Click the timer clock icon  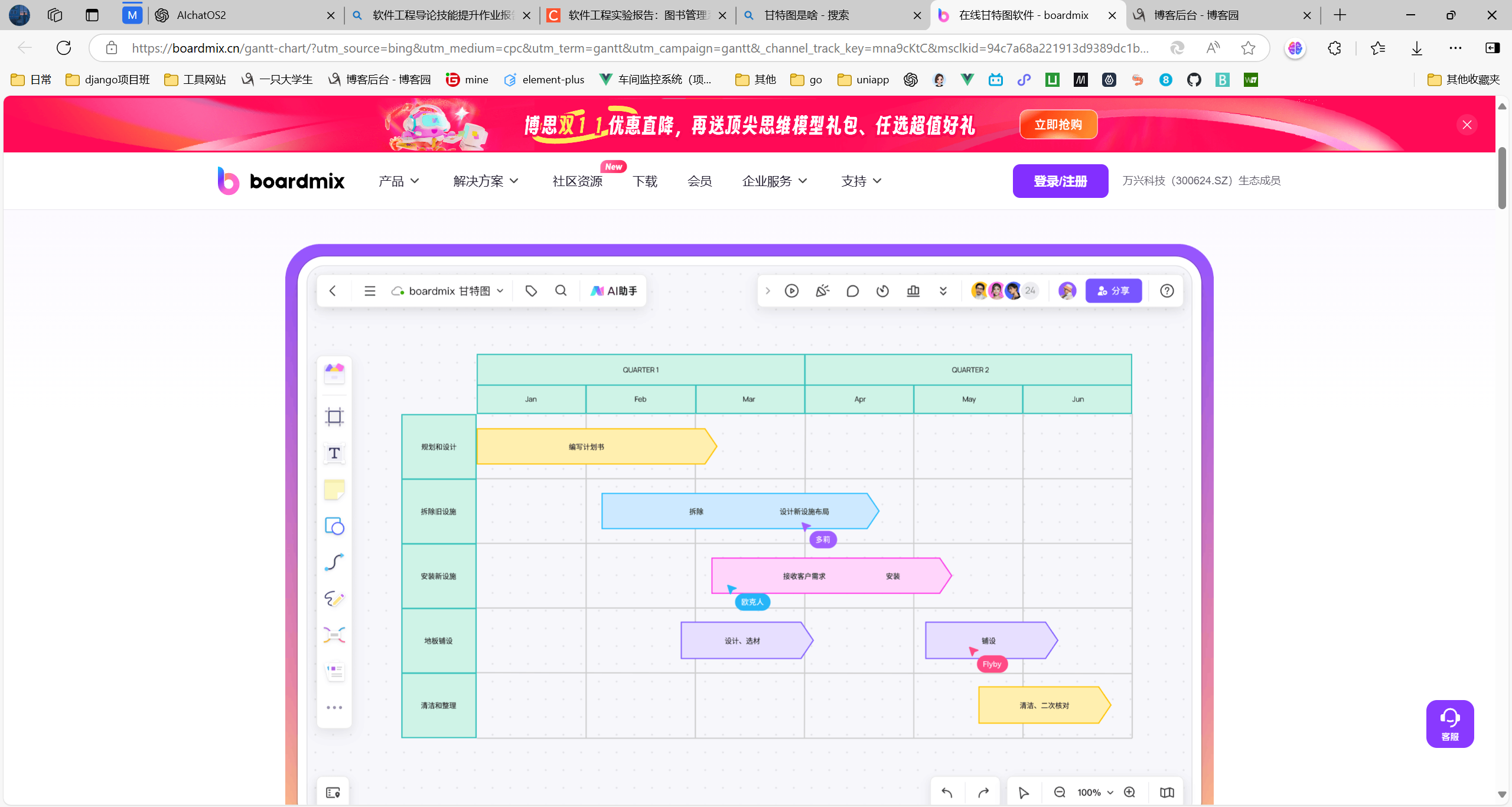(882, 291)
